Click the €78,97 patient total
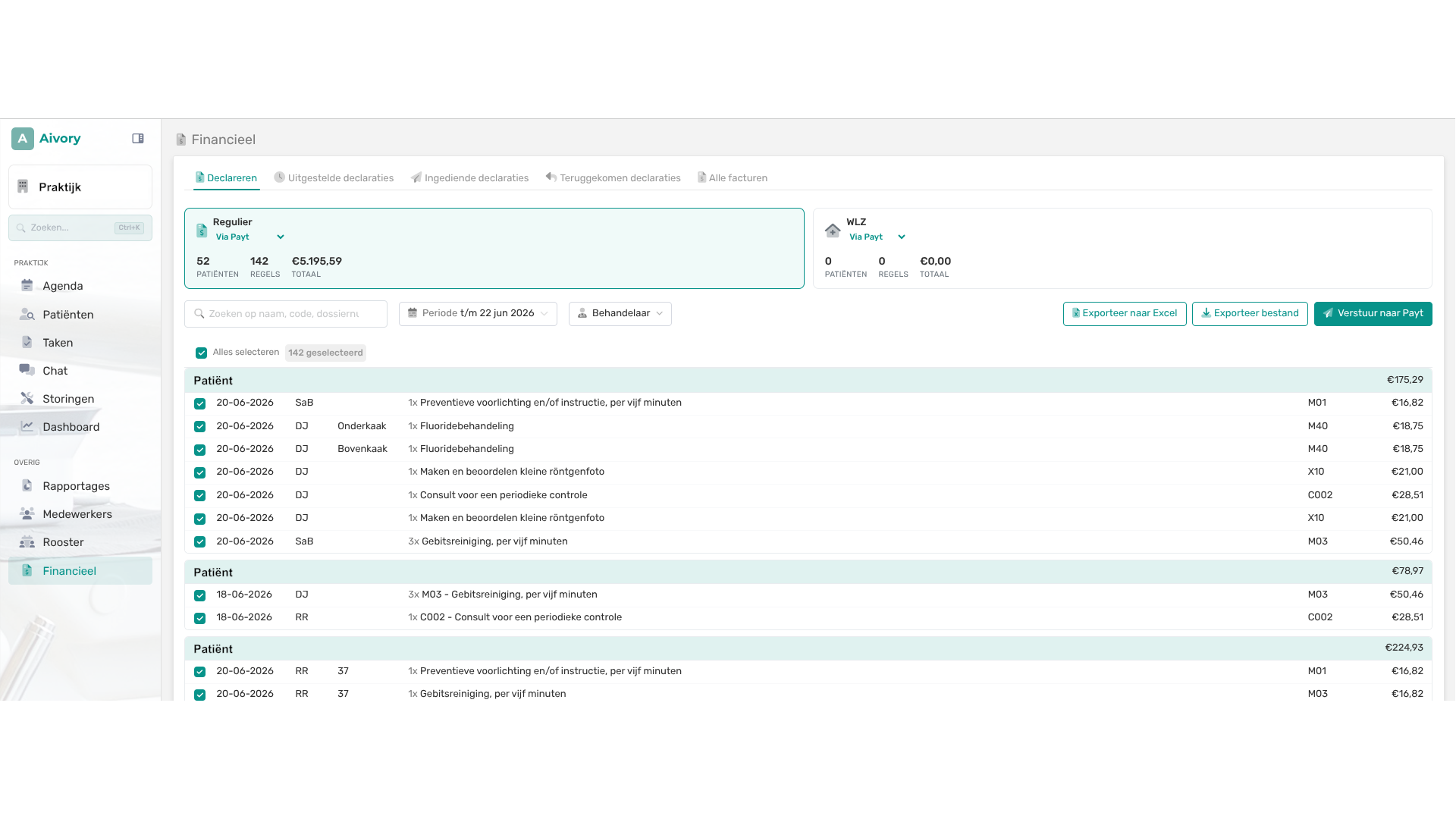Screen dimensions: 1456x819 [x=1407, y=571]
